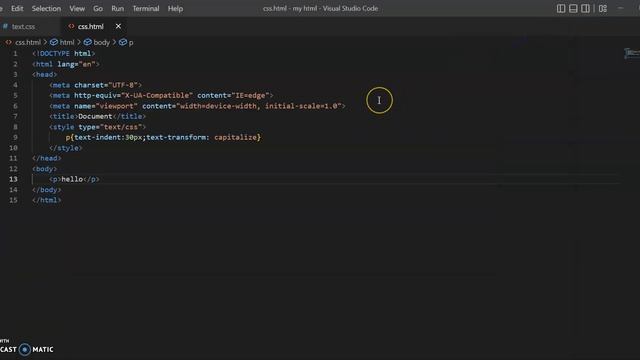Click the html breadcrumb
640x360 pixels.
pyautogui.click(x=67, y=42)
